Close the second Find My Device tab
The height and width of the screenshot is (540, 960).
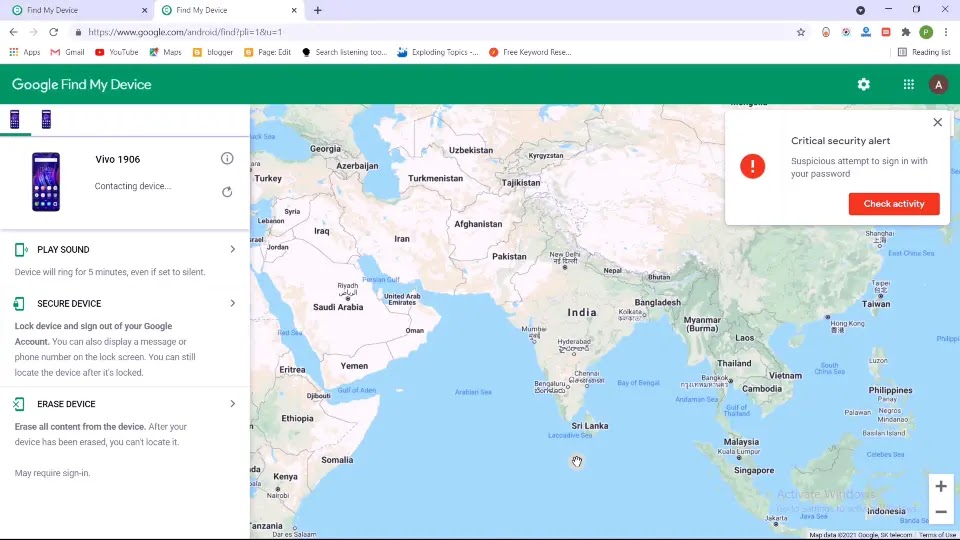(294, 10)
